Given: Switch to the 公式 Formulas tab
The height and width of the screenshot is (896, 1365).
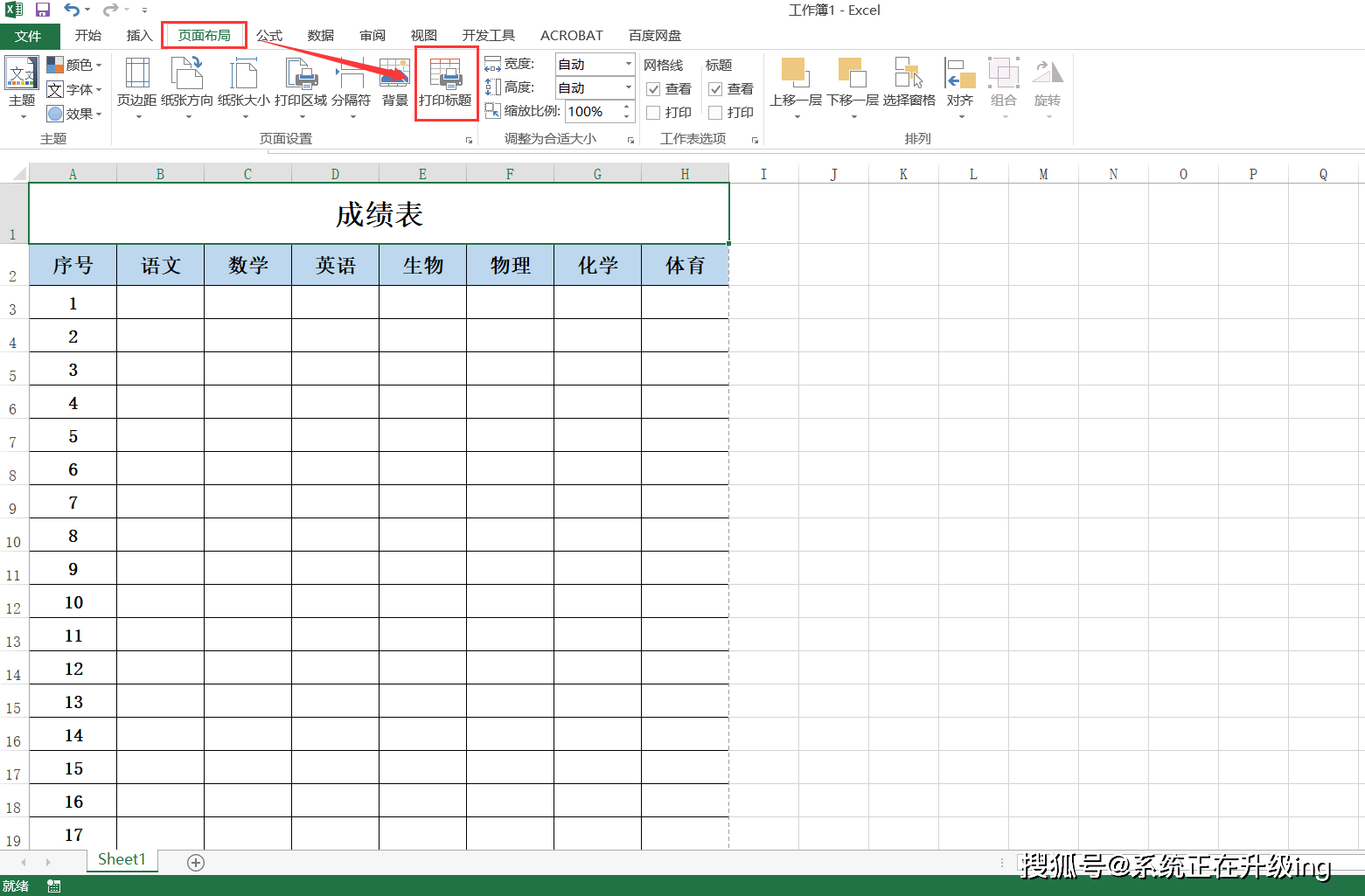Looking at the screenshot, I should [x=269, y=36].
